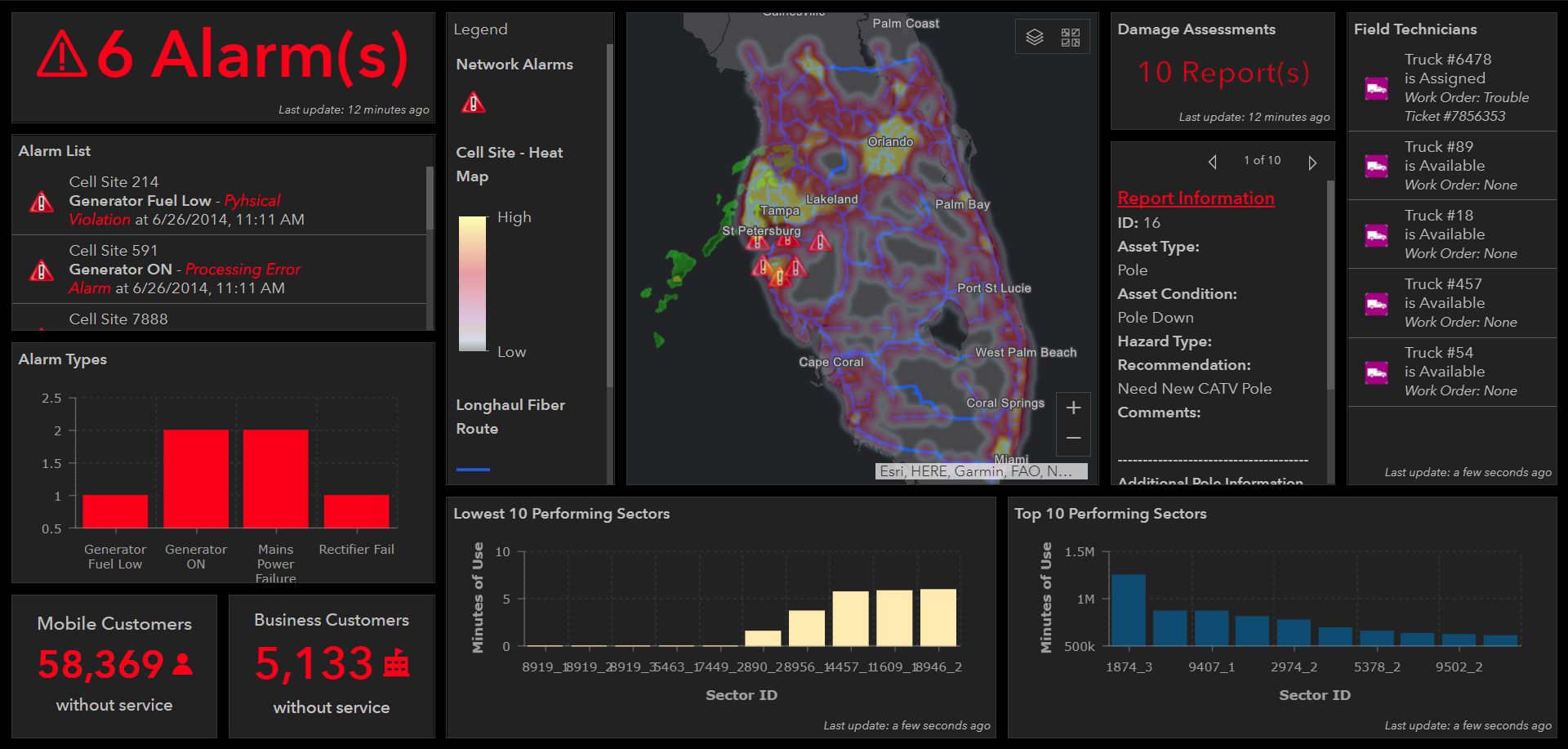Select the truck icon beside Truck #89
1568x749 pixels.
[1376, 166]
